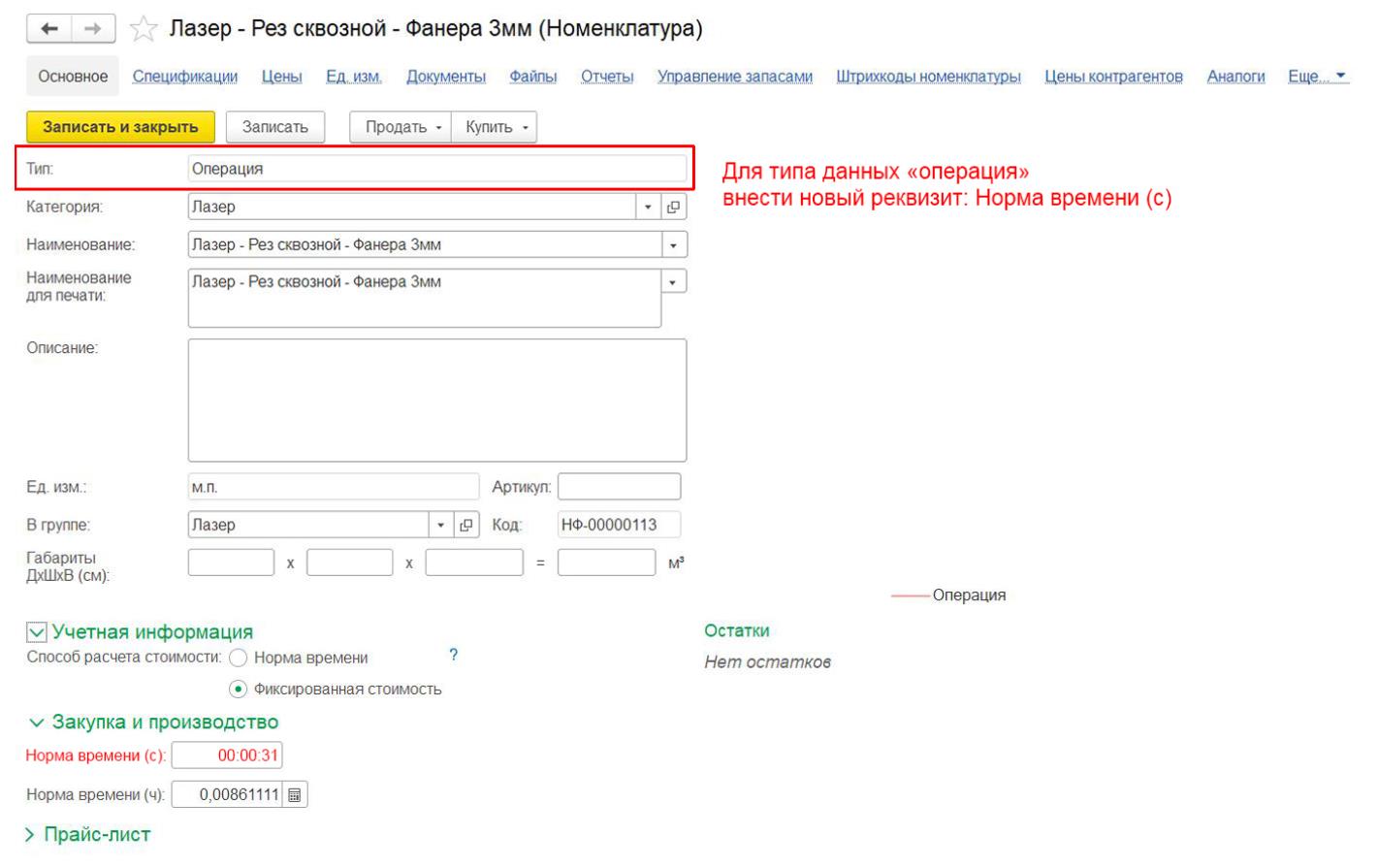Expand the Прайс-лист section

pyautogui.click(x=30, y=835)
